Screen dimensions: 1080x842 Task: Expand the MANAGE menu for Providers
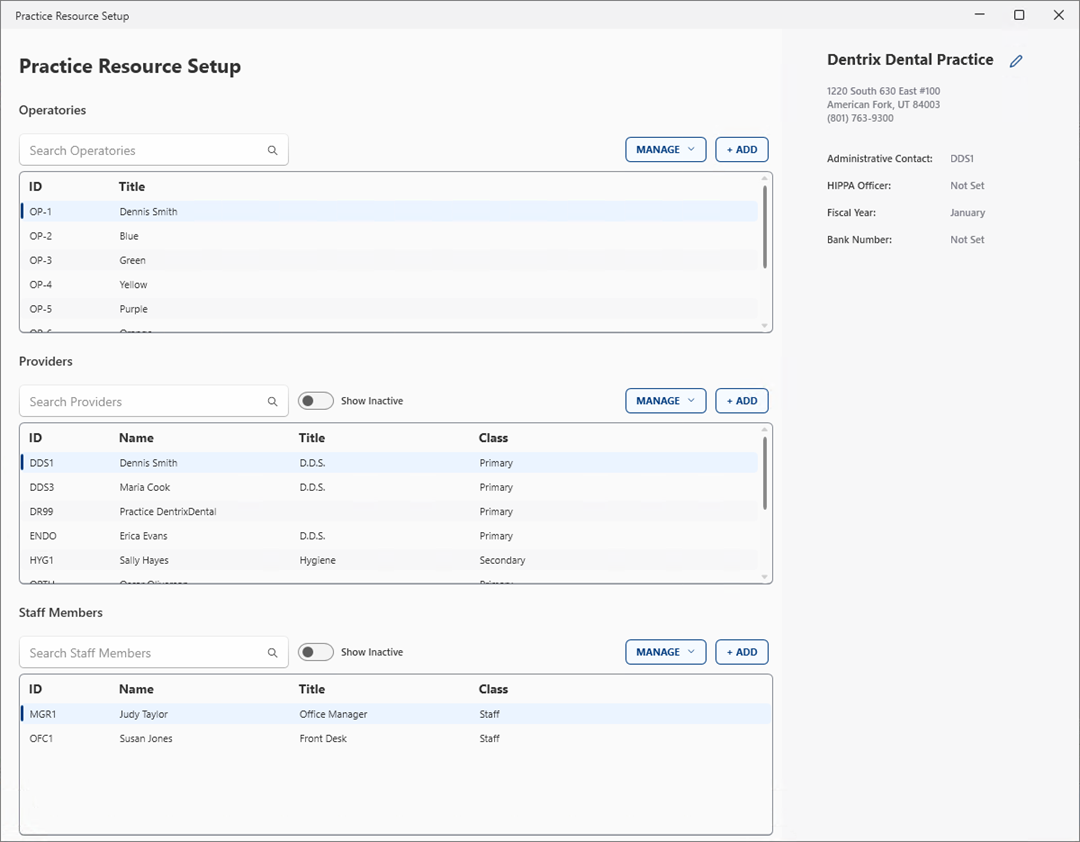point(665,400)
